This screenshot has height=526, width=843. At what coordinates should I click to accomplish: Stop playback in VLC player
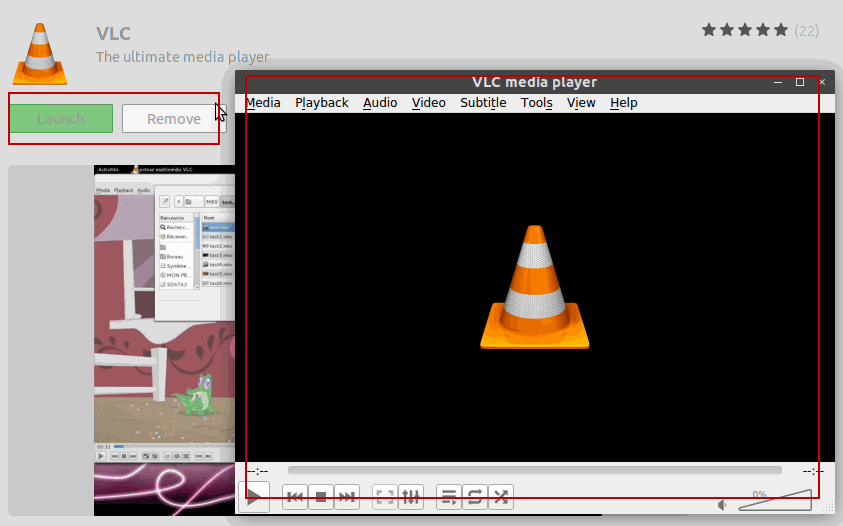point(321,496)
